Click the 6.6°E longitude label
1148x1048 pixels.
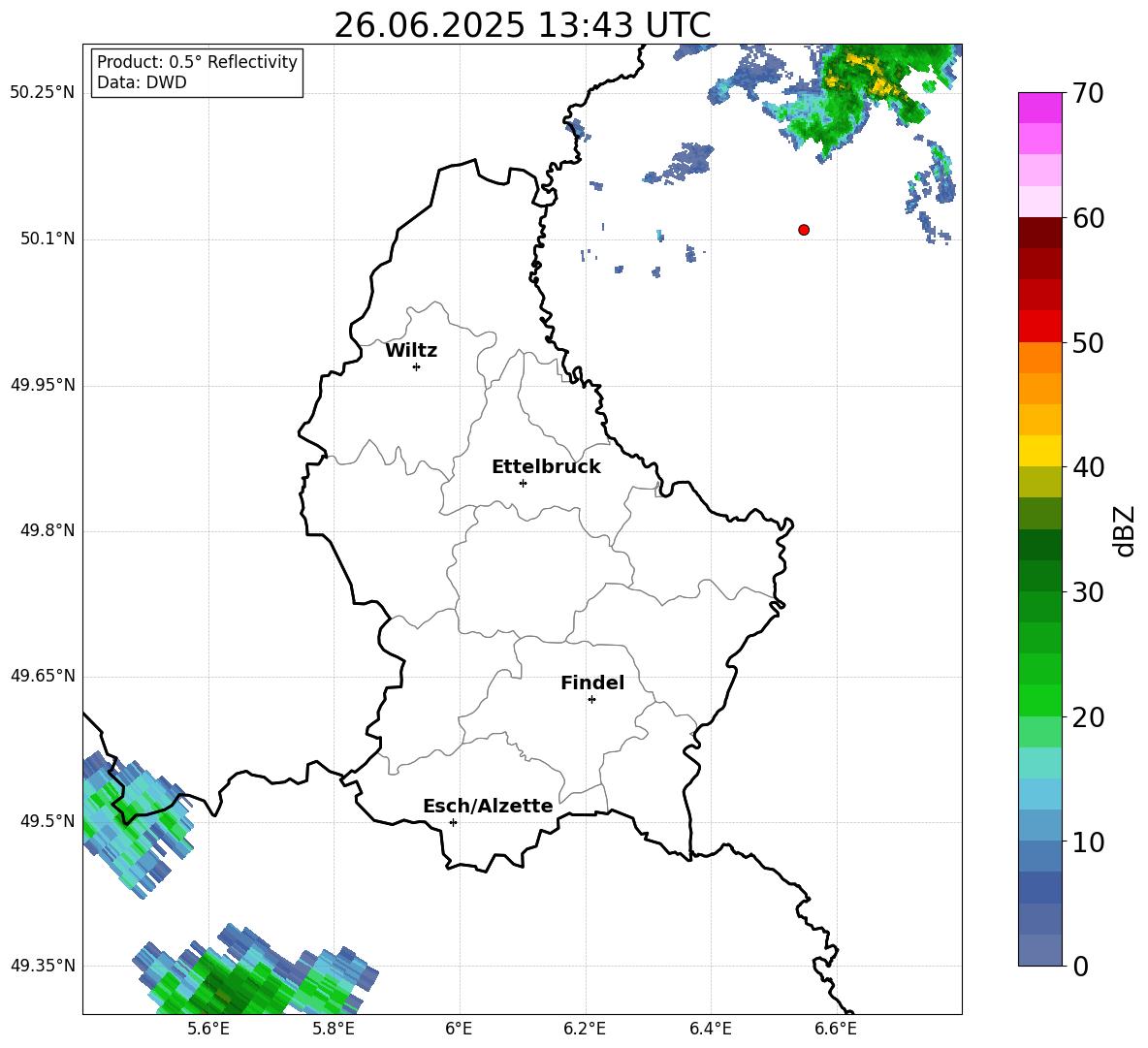pyautogui.click(x=836, y=1029)
